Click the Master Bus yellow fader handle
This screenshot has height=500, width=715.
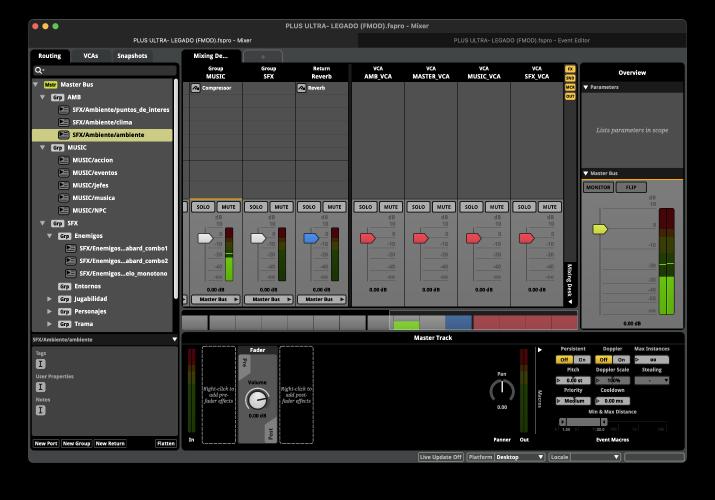(599, 229)
